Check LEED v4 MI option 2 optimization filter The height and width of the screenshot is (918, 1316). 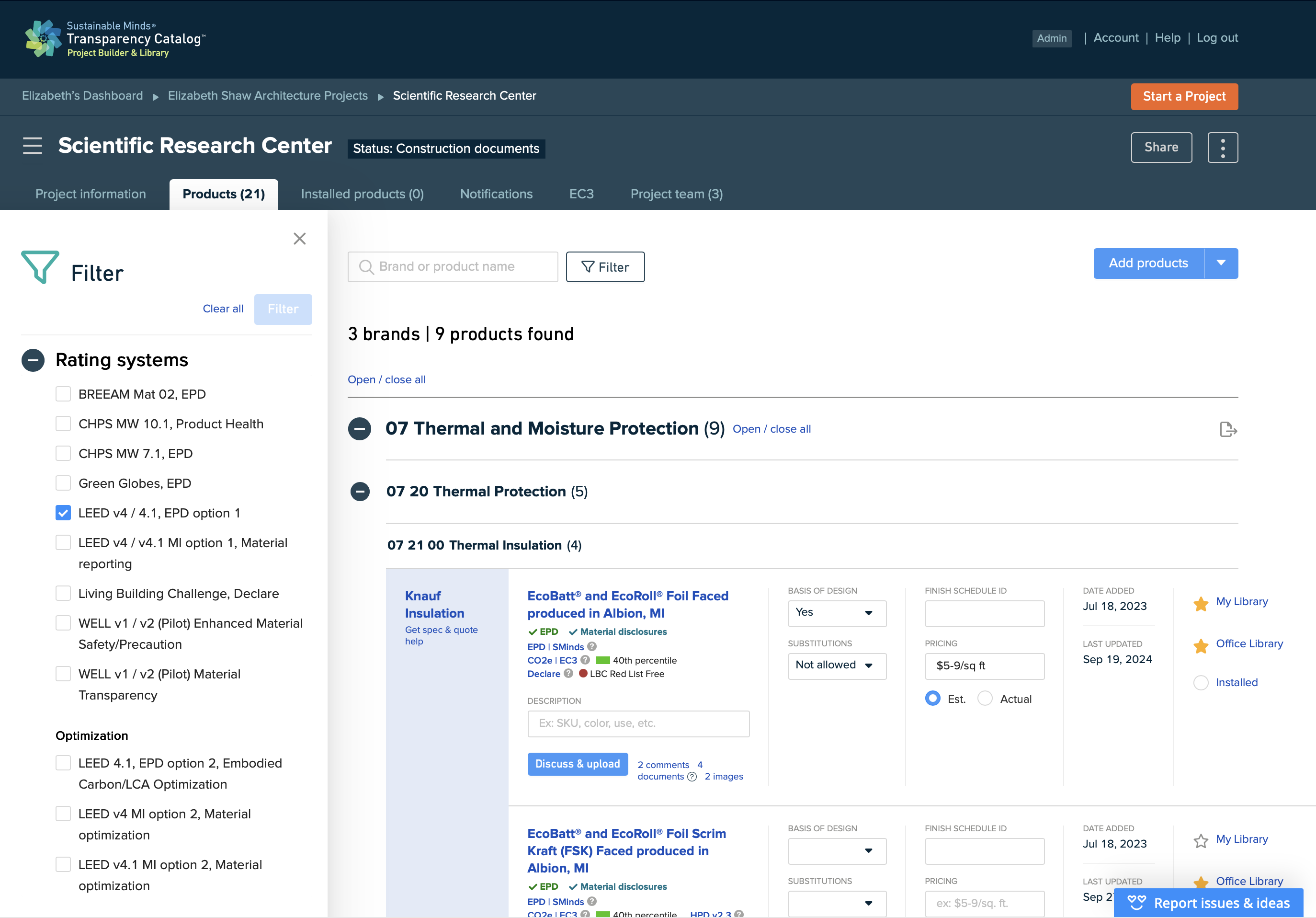[63, 814]
